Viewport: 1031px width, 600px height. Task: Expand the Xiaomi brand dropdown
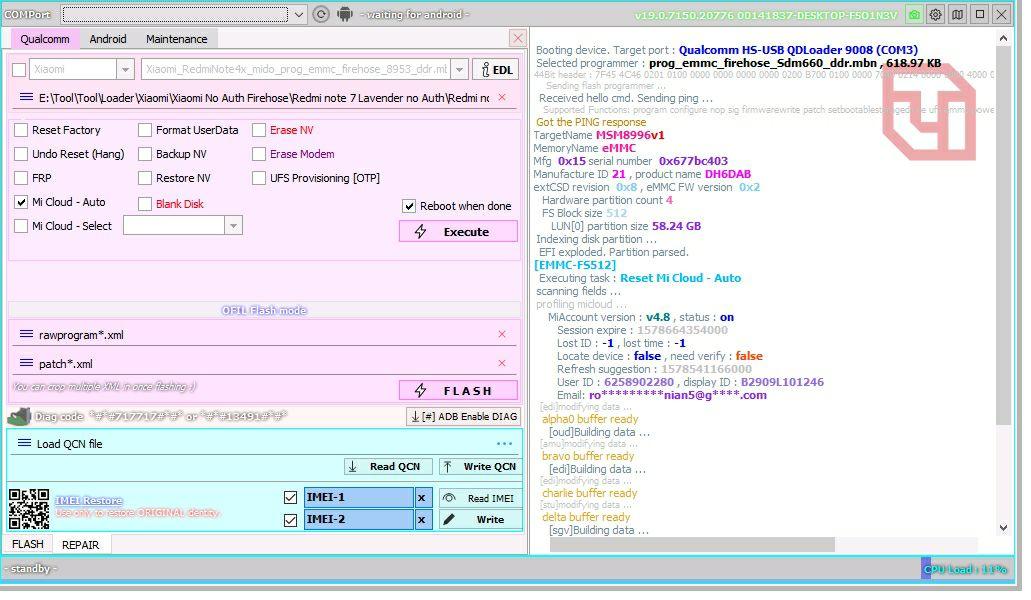click(126, 70)
